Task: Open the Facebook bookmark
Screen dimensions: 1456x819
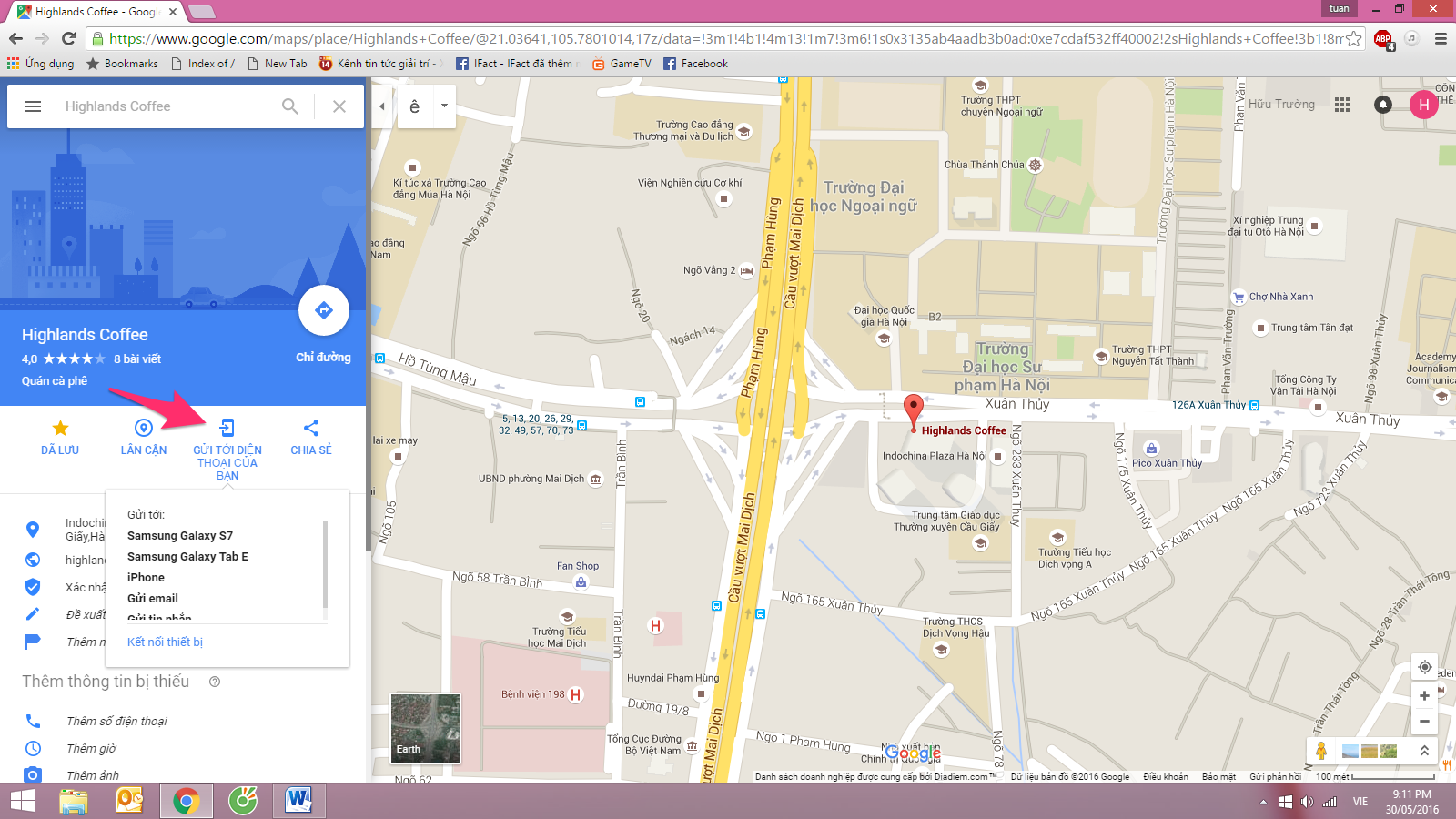Action: 695,64
